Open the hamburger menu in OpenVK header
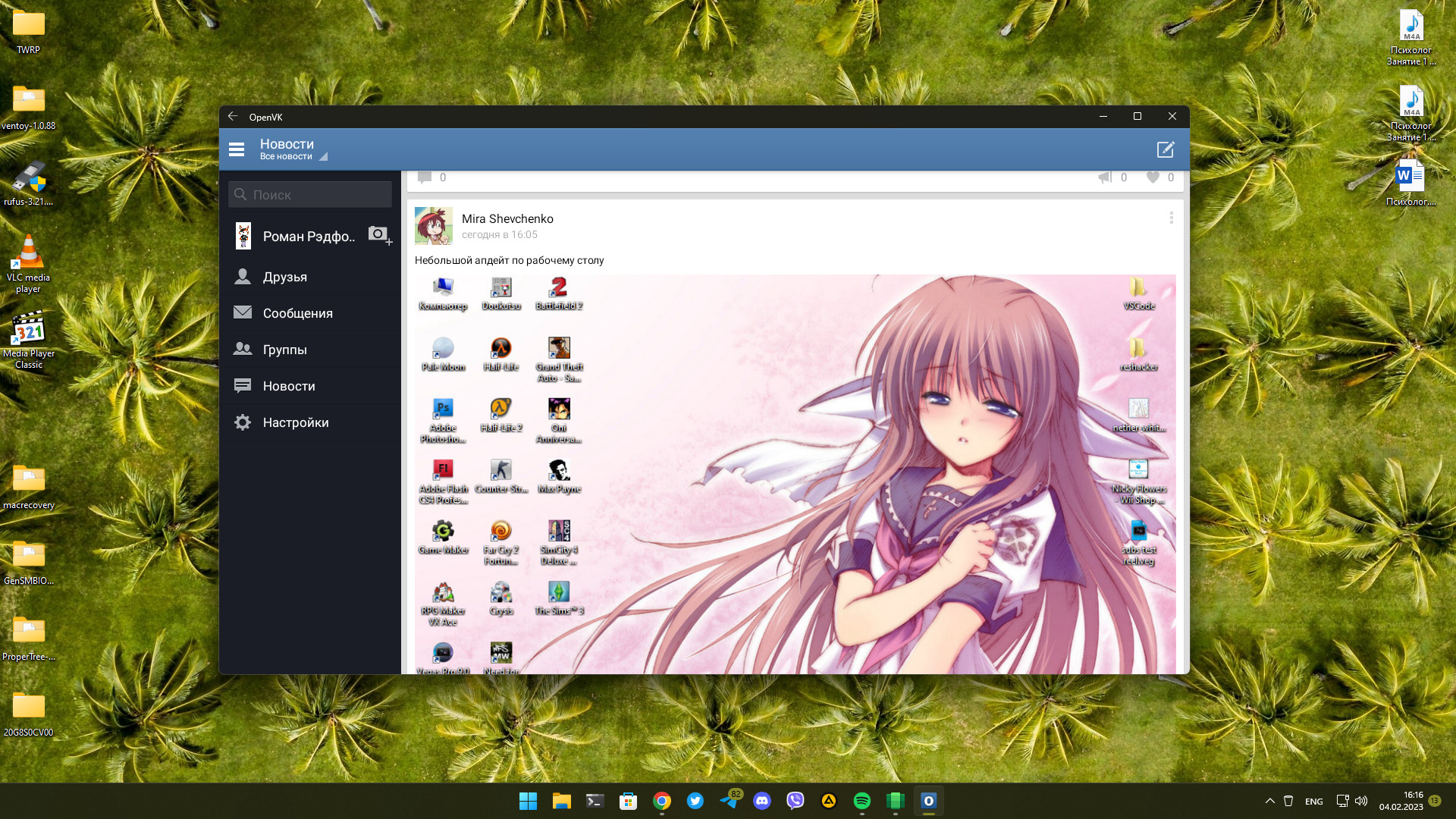 [237, 149]
